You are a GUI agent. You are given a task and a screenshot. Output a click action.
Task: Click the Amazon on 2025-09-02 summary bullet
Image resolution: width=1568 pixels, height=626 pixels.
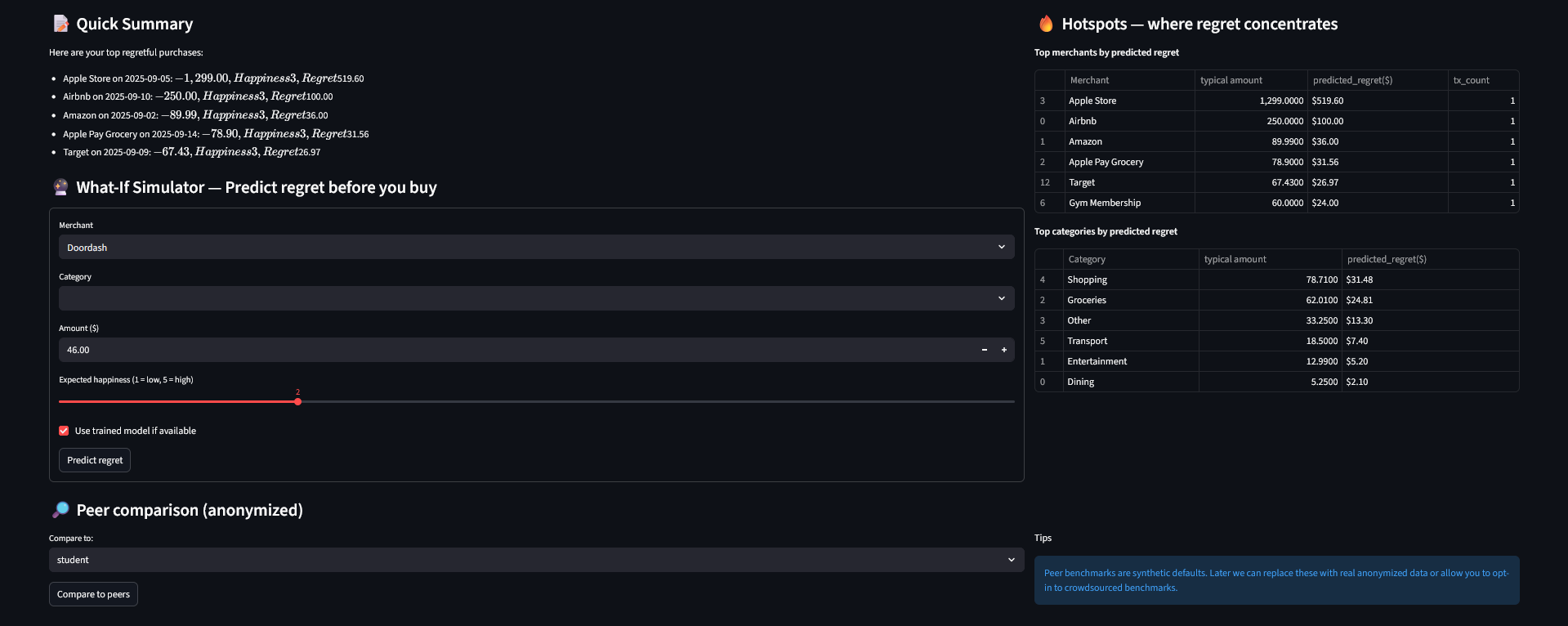point(195,115)
